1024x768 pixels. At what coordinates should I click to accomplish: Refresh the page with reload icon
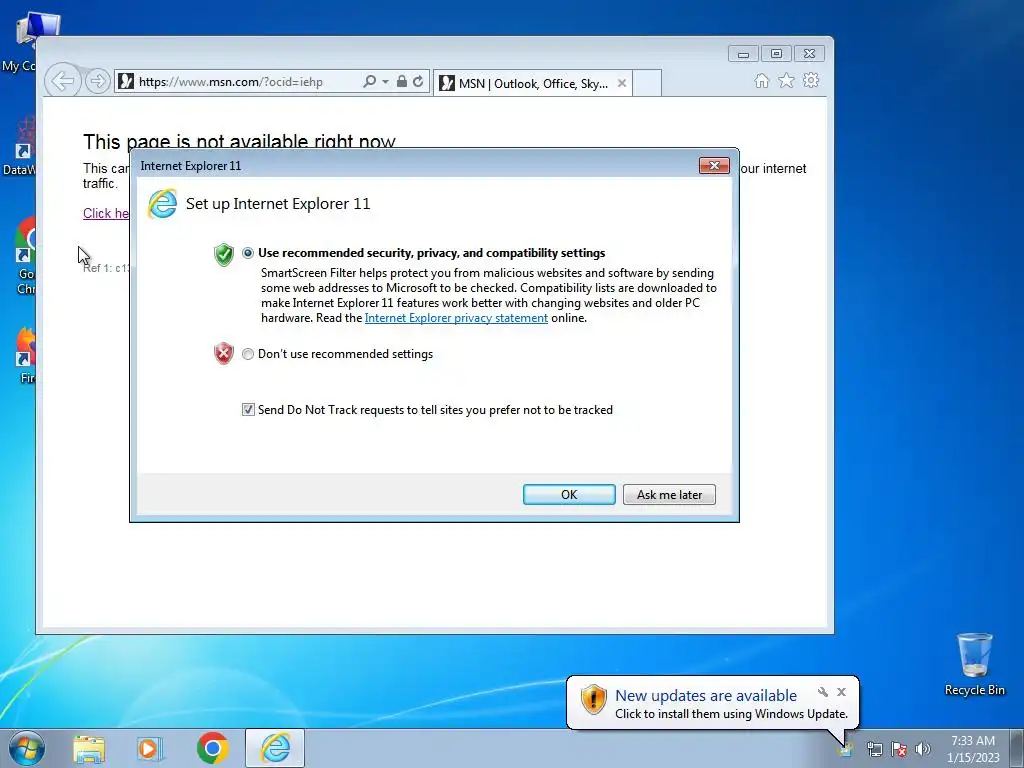418,82
